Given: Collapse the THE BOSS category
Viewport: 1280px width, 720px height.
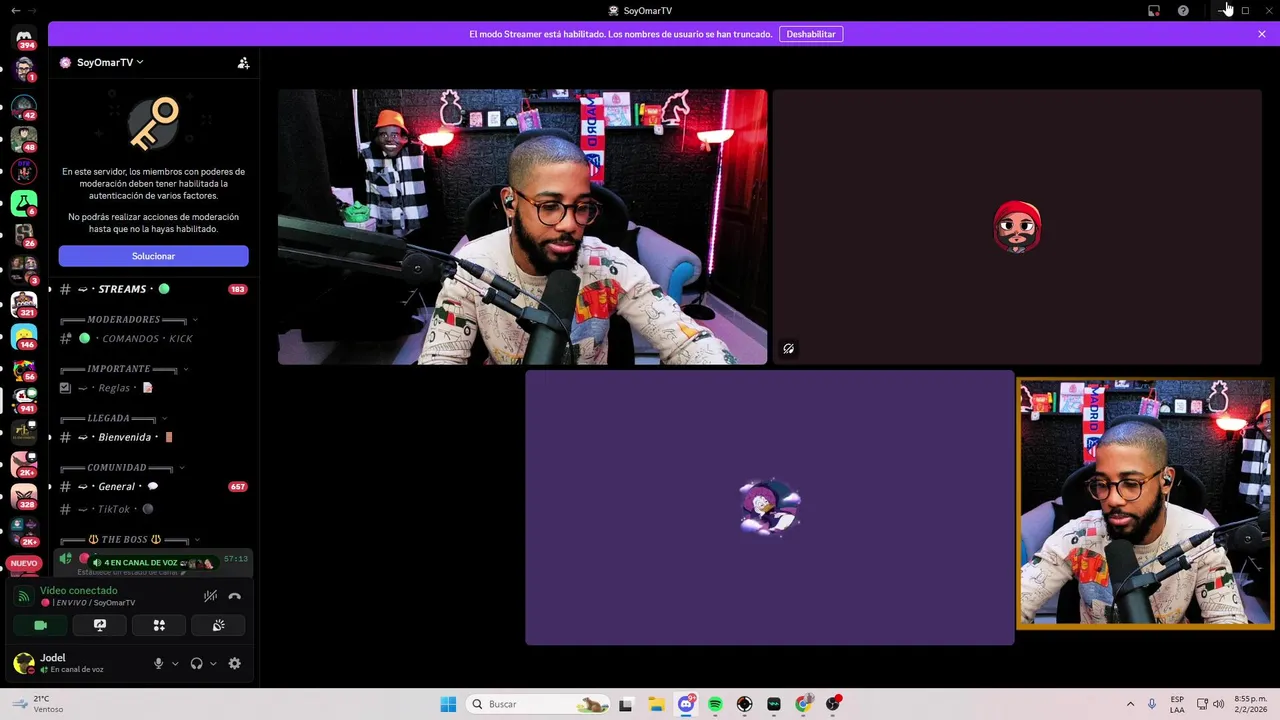Looking at the screenshot, I should 130,540.
